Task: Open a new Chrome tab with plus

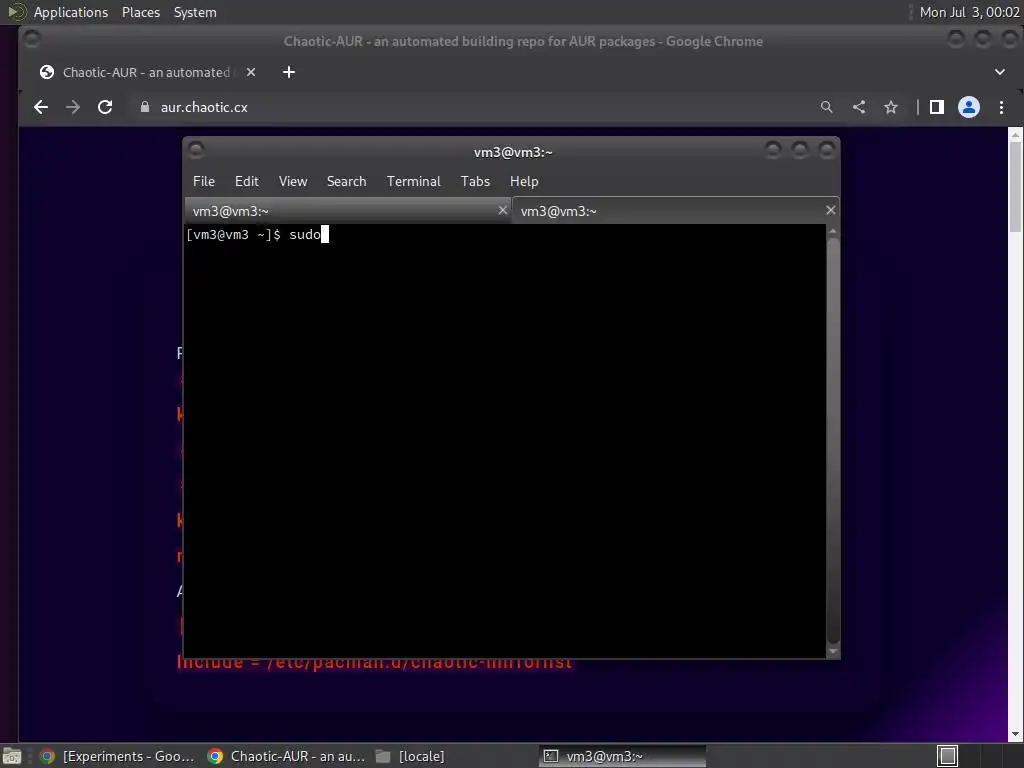Action: tap(289, 72)
